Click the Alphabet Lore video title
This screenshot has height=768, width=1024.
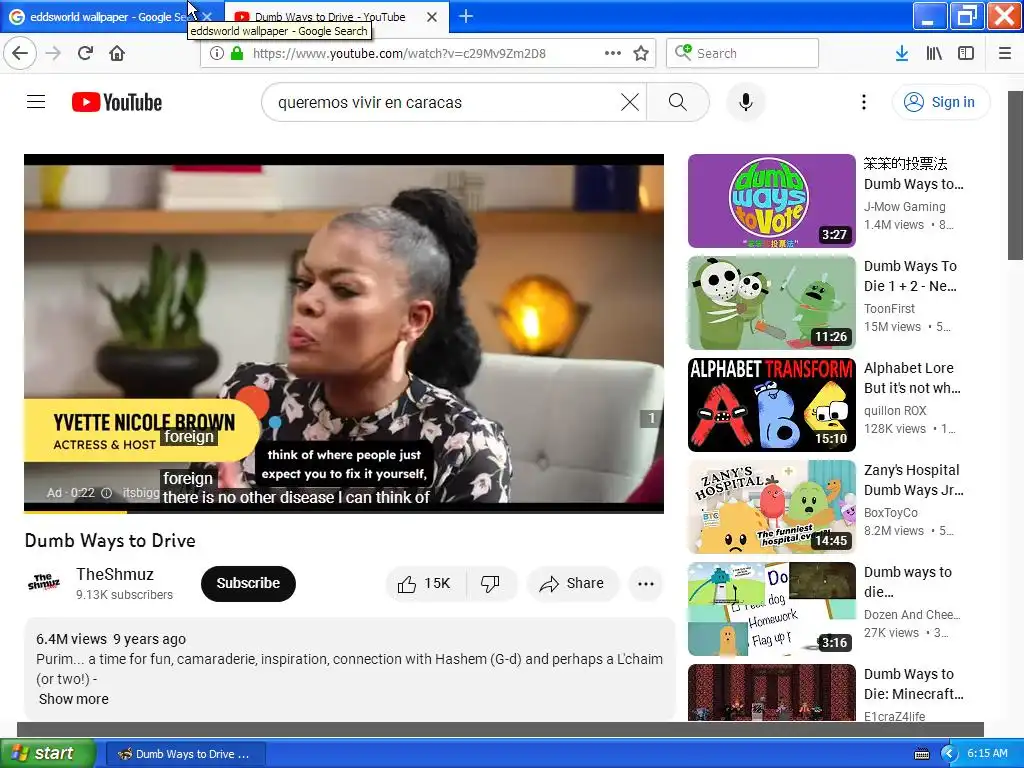(x=912, y=378)
